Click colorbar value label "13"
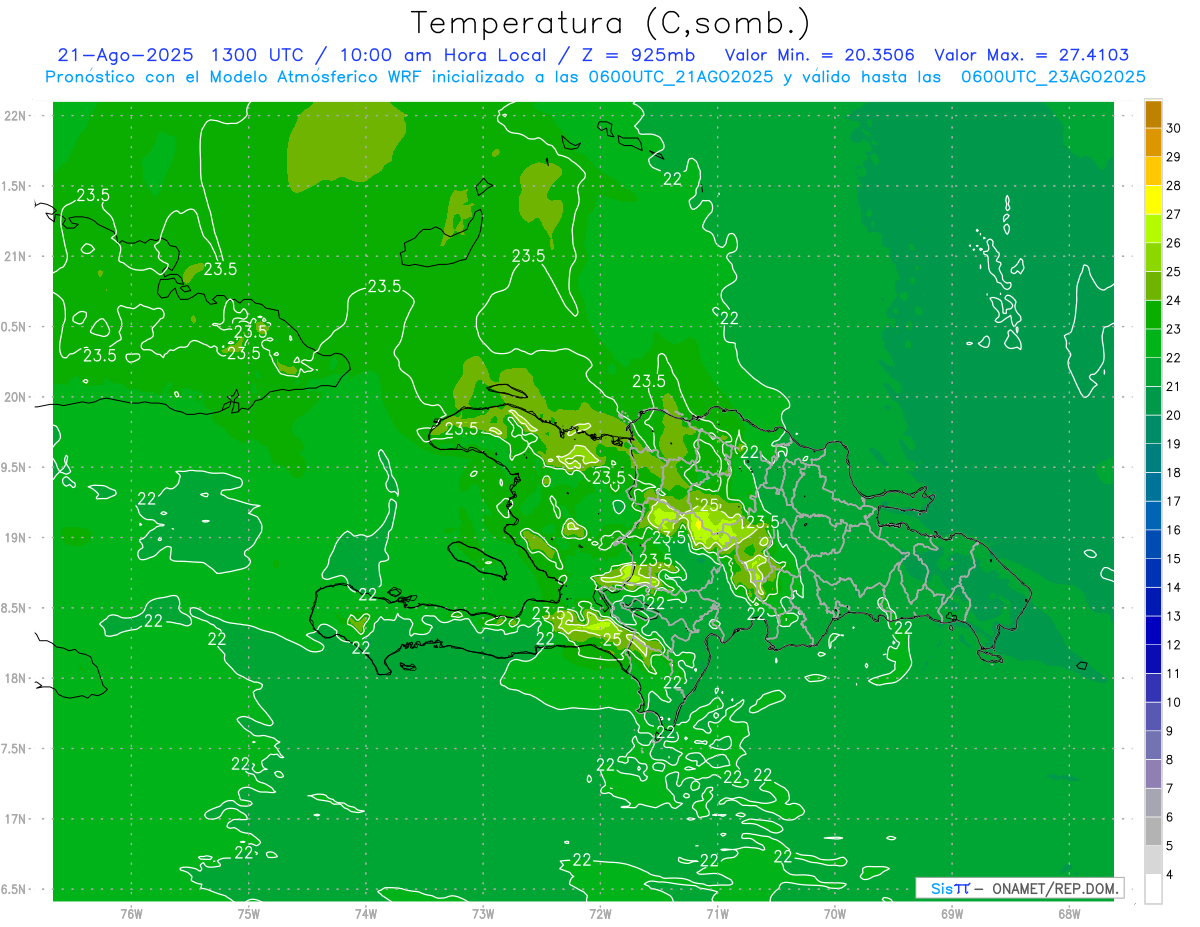The image size is (1200, 927). click(x=1174, y=616)
